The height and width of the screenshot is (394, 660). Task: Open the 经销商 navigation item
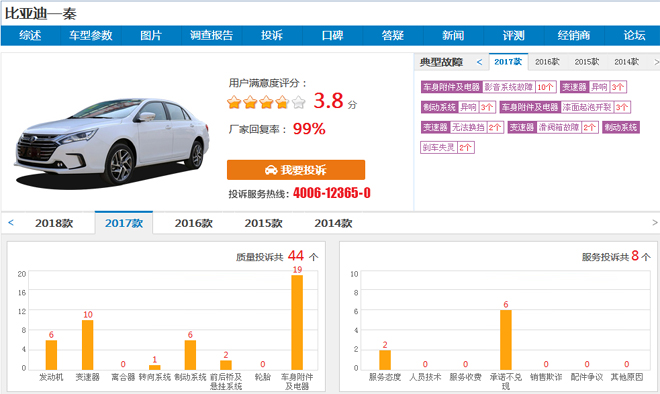click(x=574, y=35)
